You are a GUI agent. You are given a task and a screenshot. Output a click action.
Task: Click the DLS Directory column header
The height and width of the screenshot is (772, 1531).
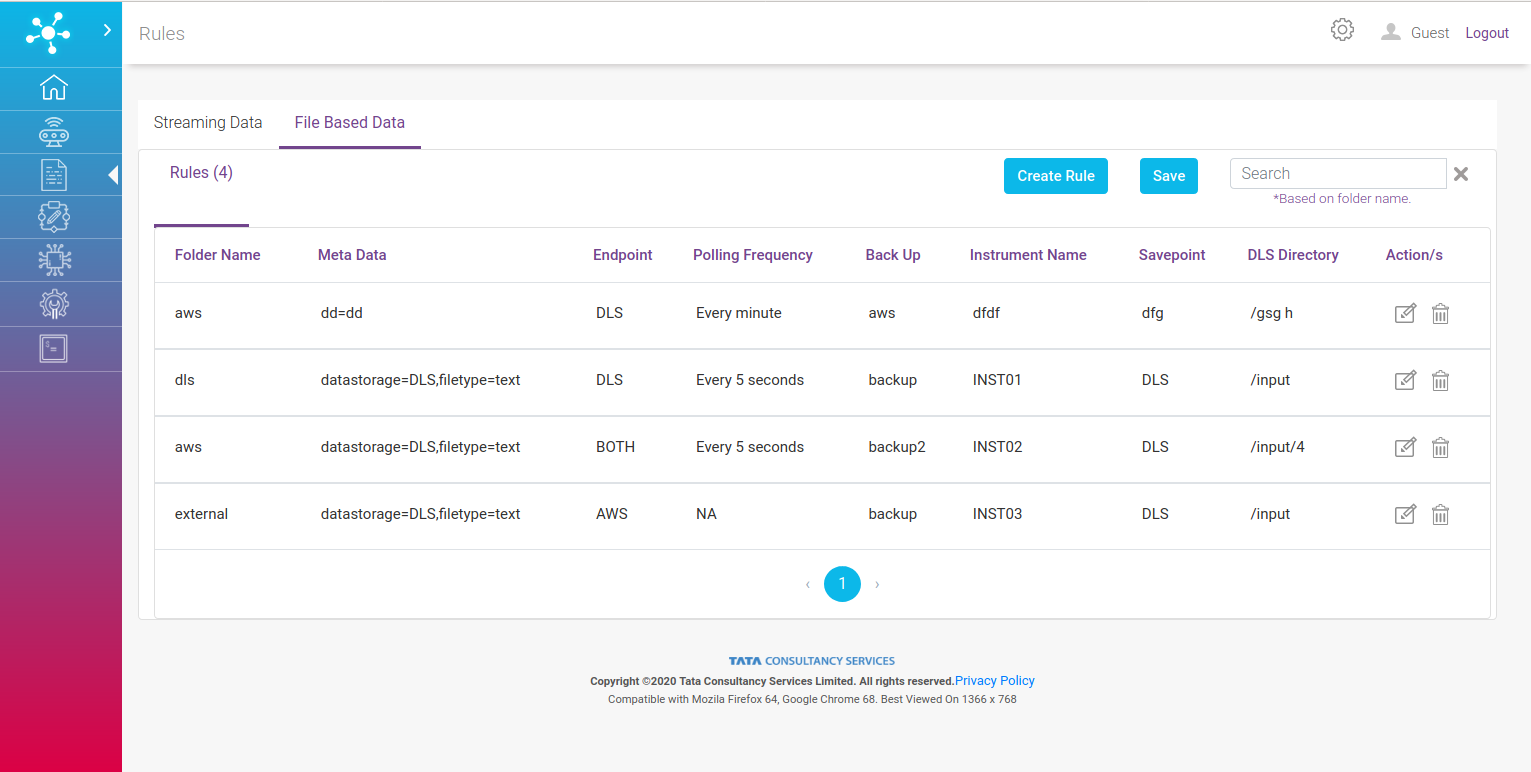[x=1293, y=255]
